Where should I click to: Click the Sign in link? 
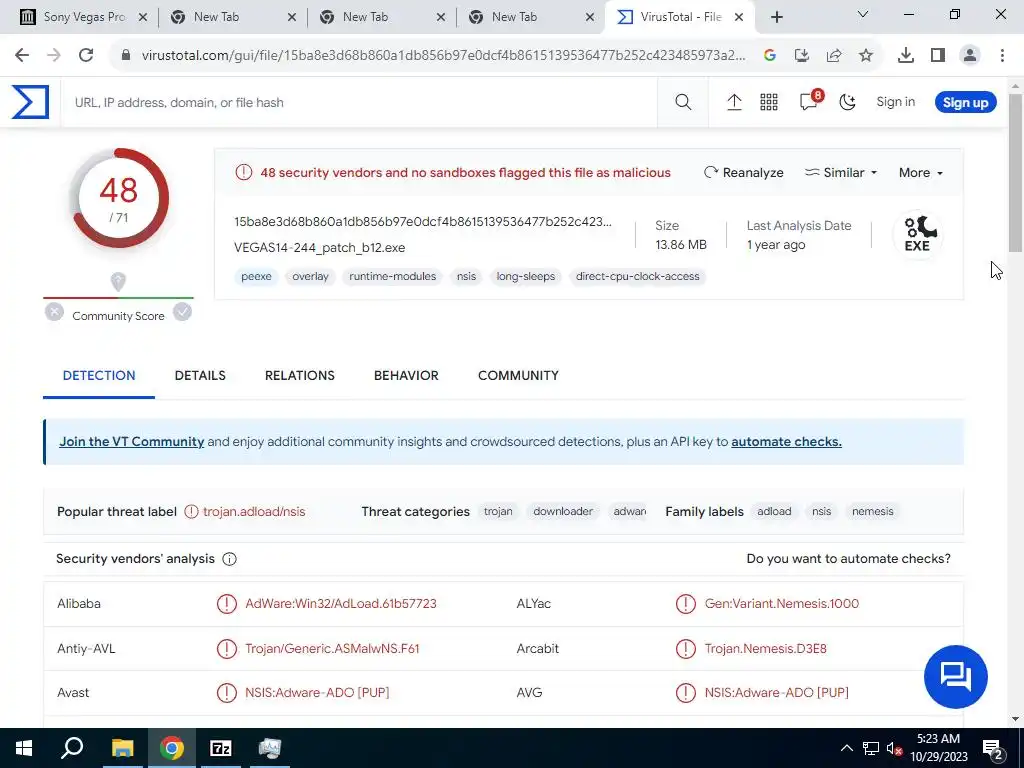(895, 102)
